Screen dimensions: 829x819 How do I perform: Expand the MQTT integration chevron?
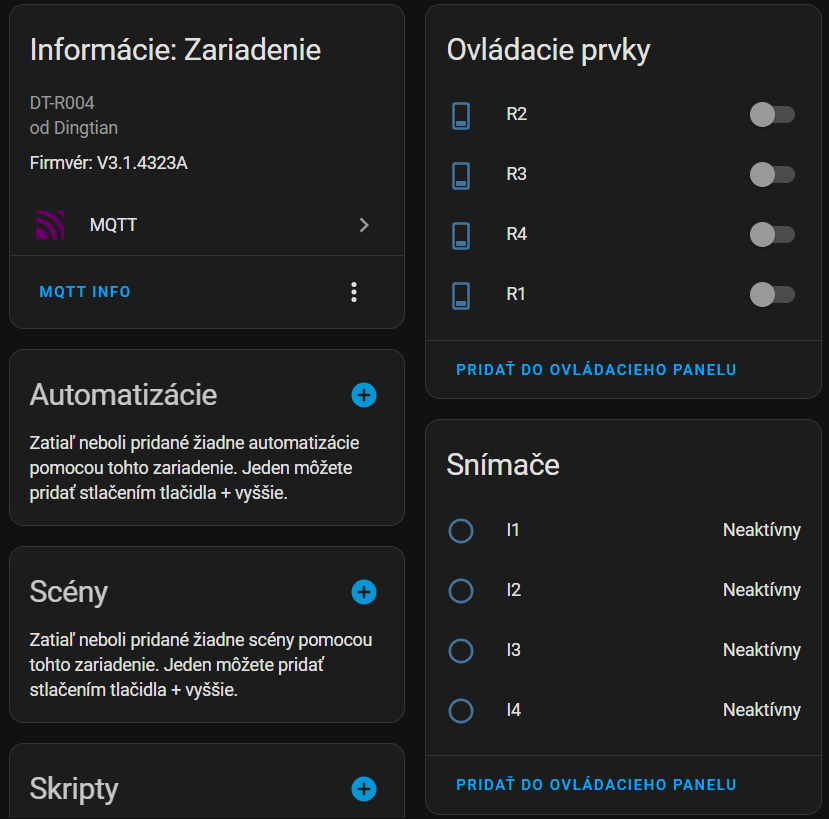click(x=364, y=225)
